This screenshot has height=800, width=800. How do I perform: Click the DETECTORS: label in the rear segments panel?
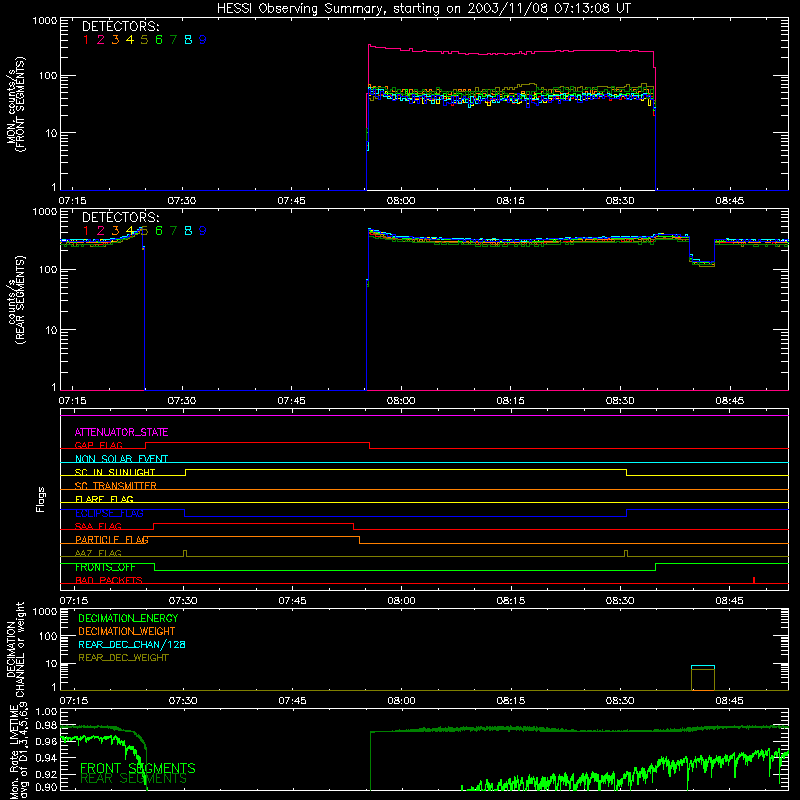click(120, 217)
